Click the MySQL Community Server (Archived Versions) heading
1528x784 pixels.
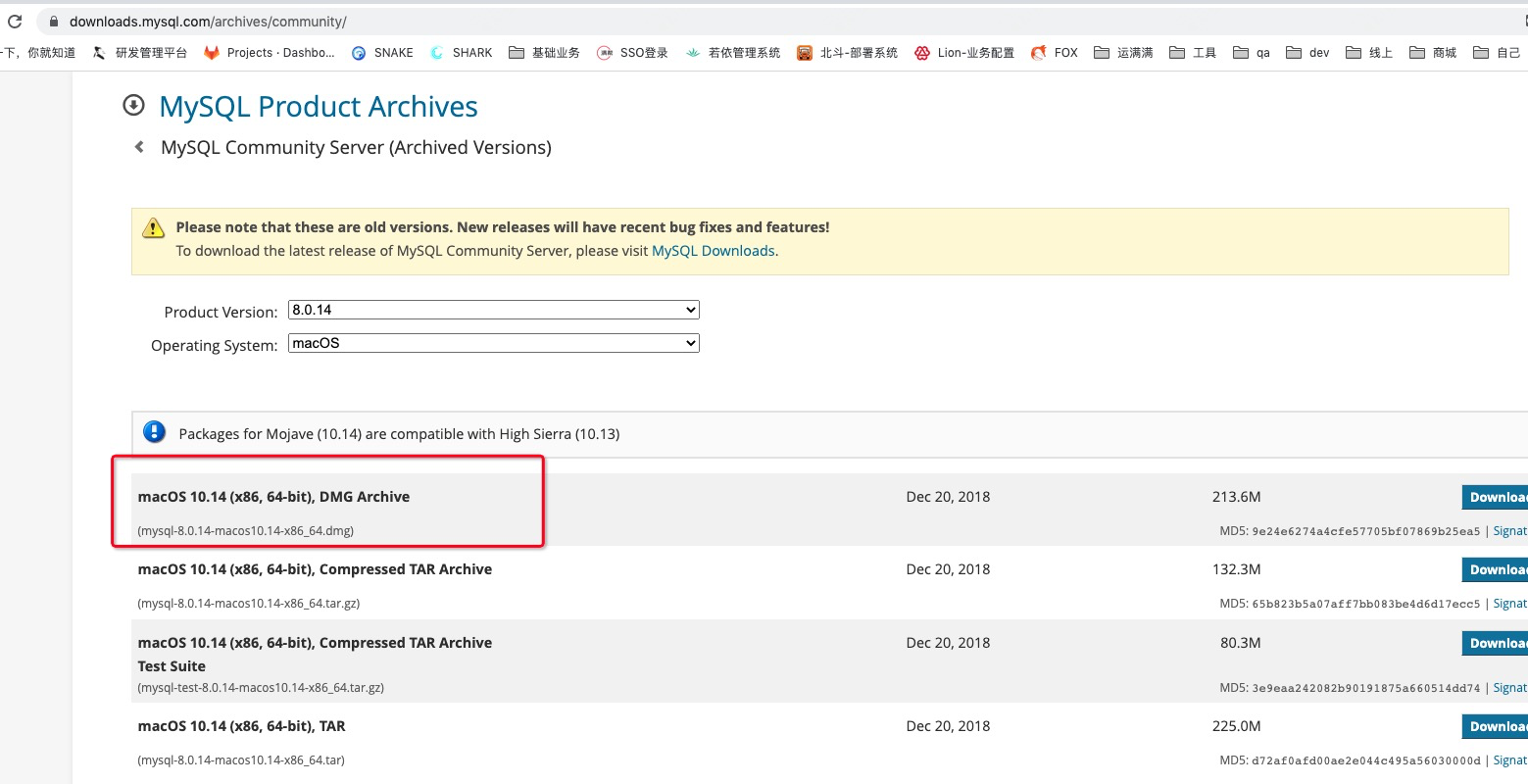click(x=356, y=147)
